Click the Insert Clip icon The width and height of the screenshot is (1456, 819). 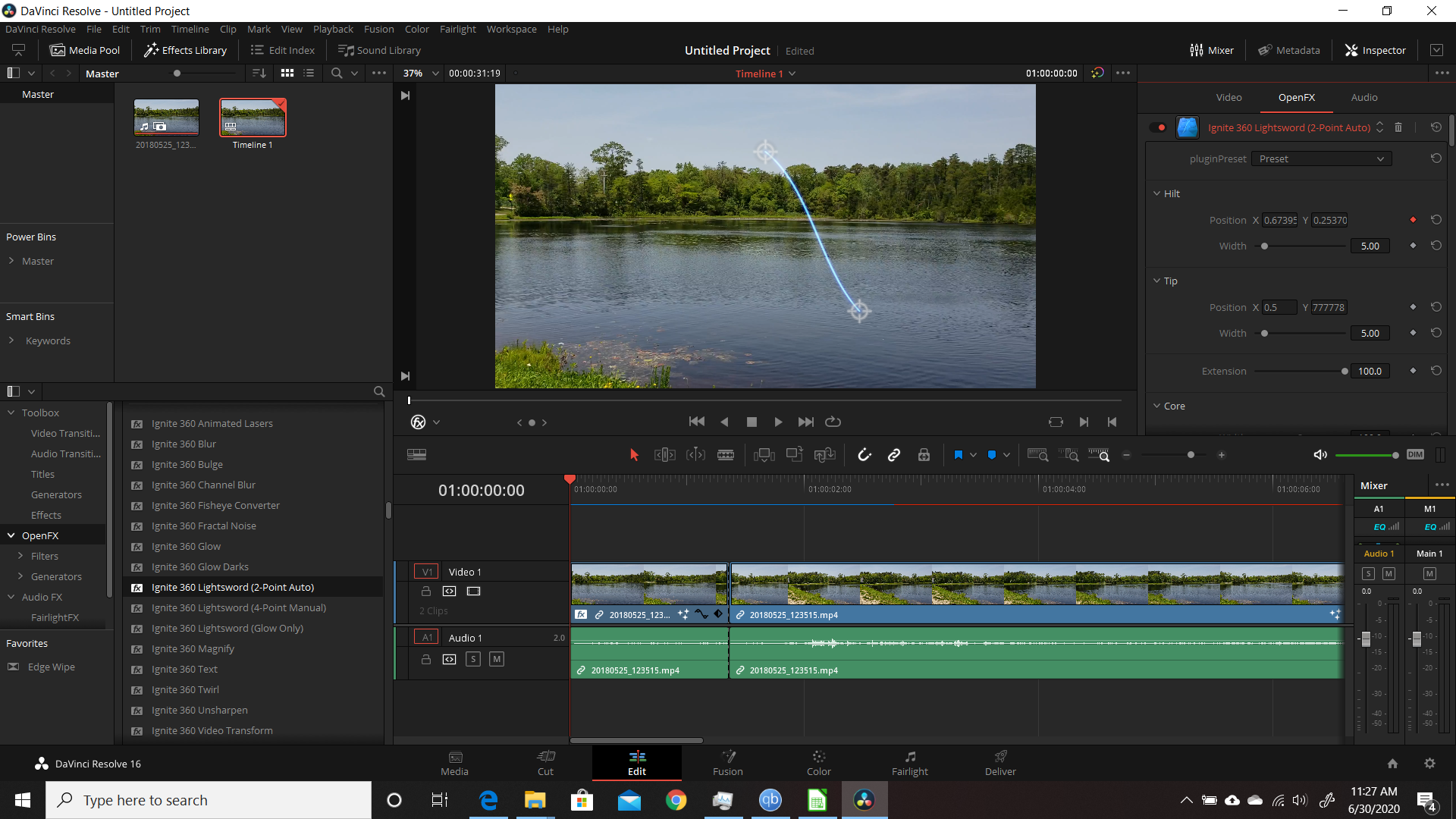coord(764,455)
